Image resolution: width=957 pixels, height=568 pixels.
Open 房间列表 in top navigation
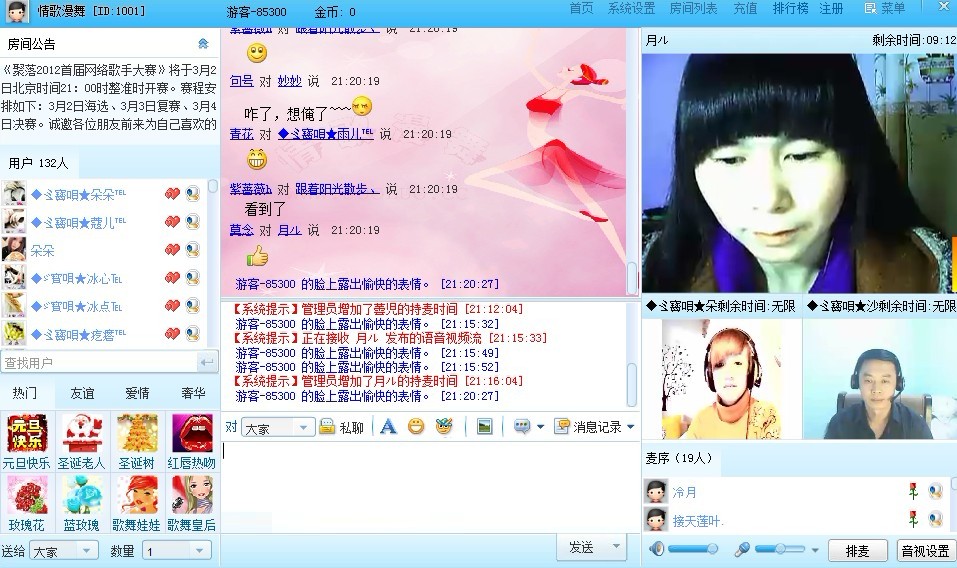693,9
